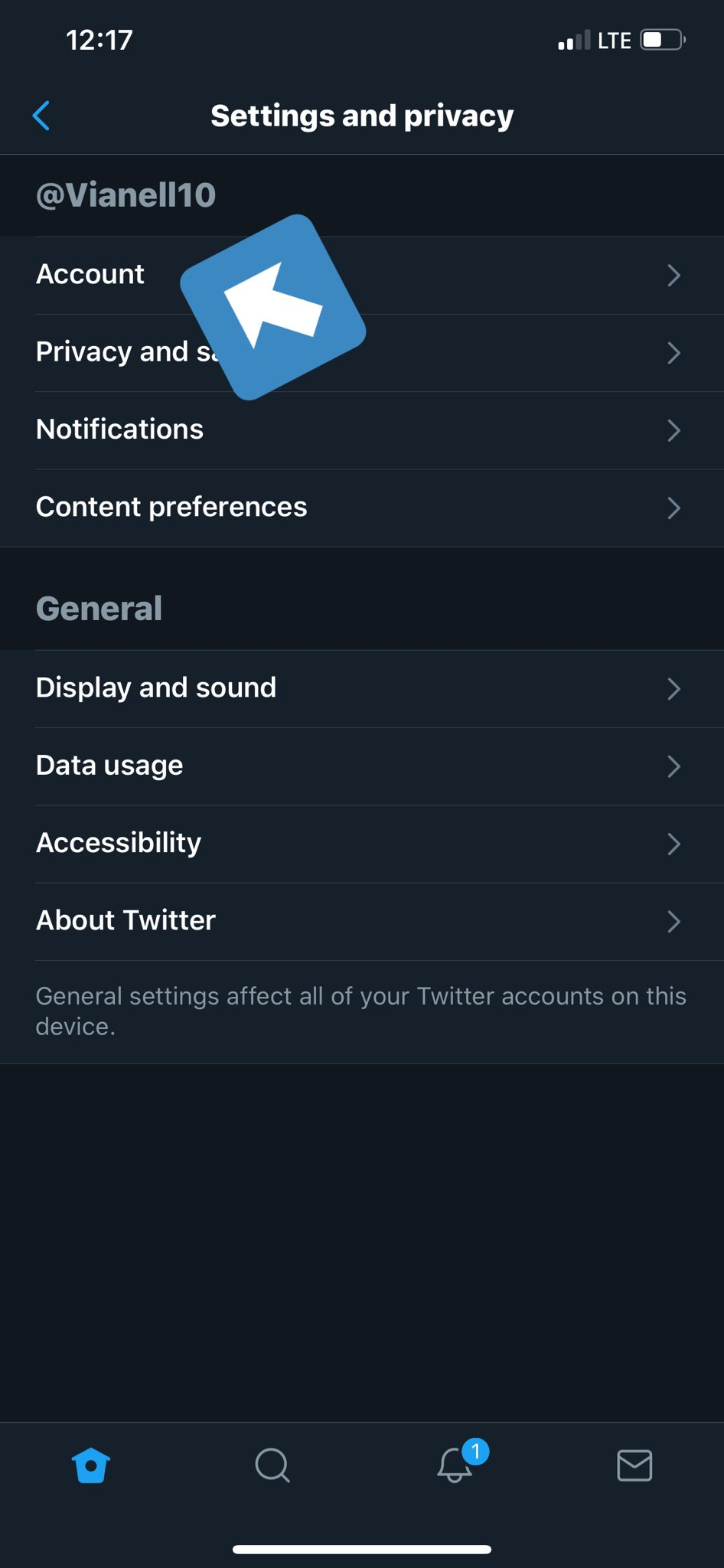Image resolution: width=724 pixels, height=1568 pixels.
Task: Expand Privacy and safety chevron
Action: tap(673, 353)
